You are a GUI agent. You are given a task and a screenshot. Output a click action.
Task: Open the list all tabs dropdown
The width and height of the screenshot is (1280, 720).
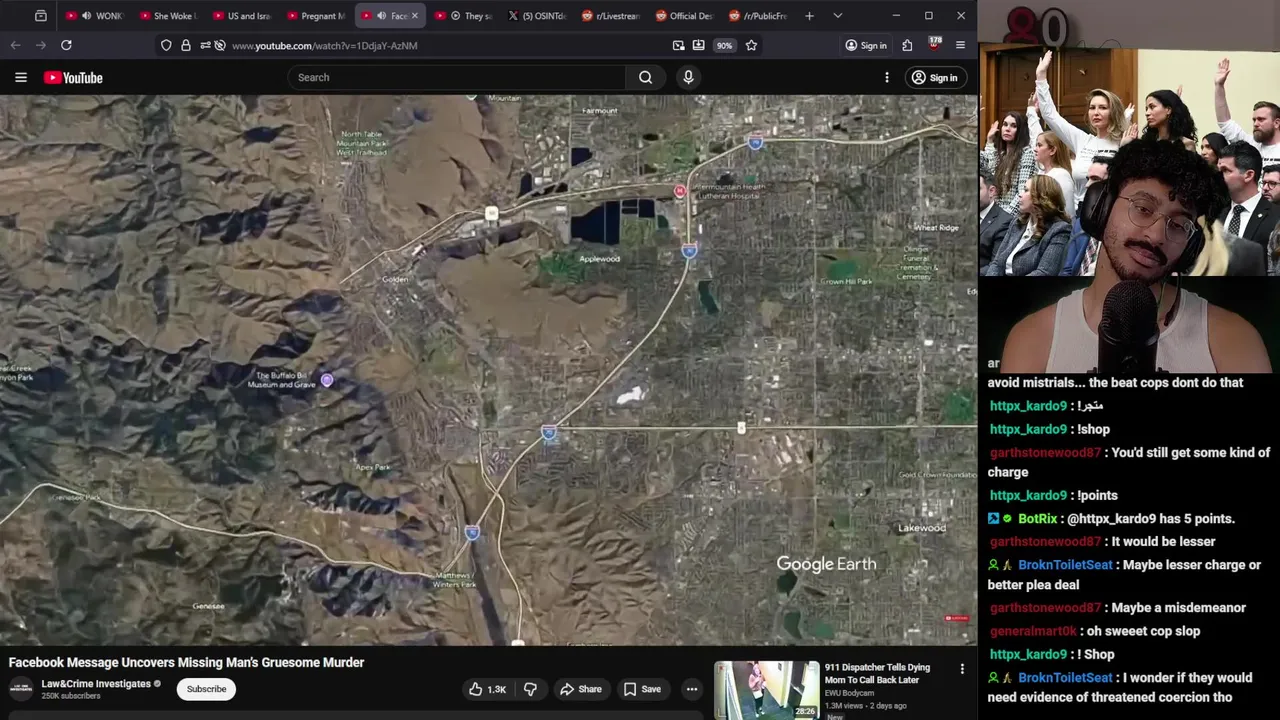click(837, 16)
